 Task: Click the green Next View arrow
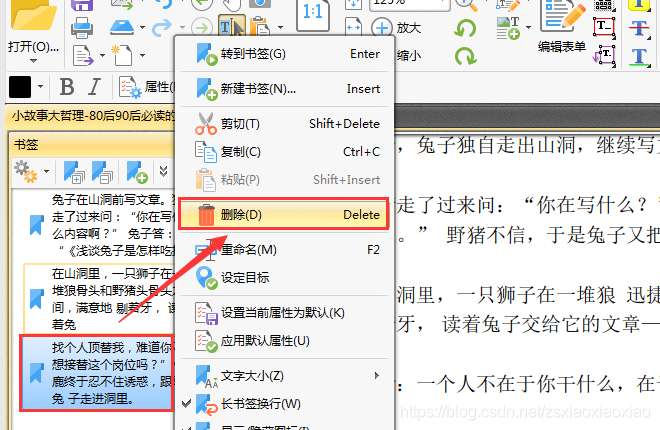[202, 28]
